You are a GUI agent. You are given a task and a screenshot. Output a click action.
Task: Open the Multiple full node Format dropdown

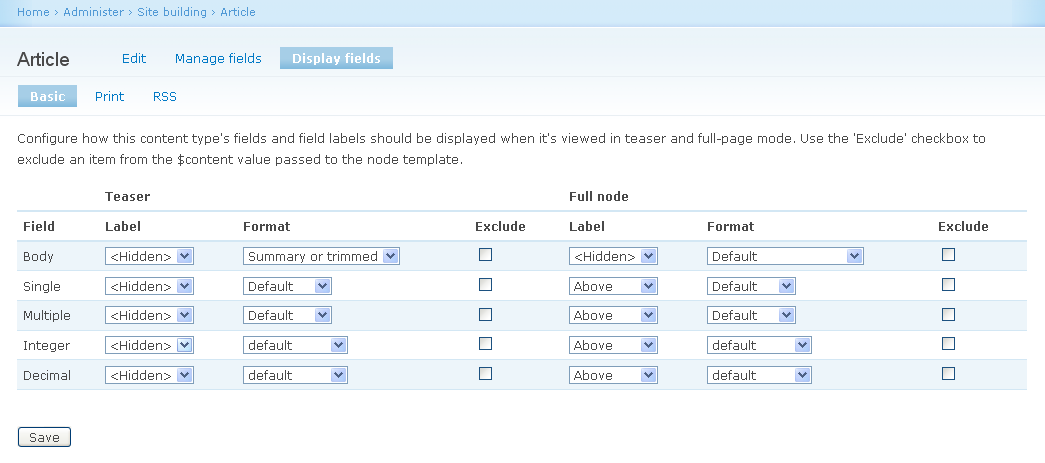pyautogui.click(x=751, y=315)
